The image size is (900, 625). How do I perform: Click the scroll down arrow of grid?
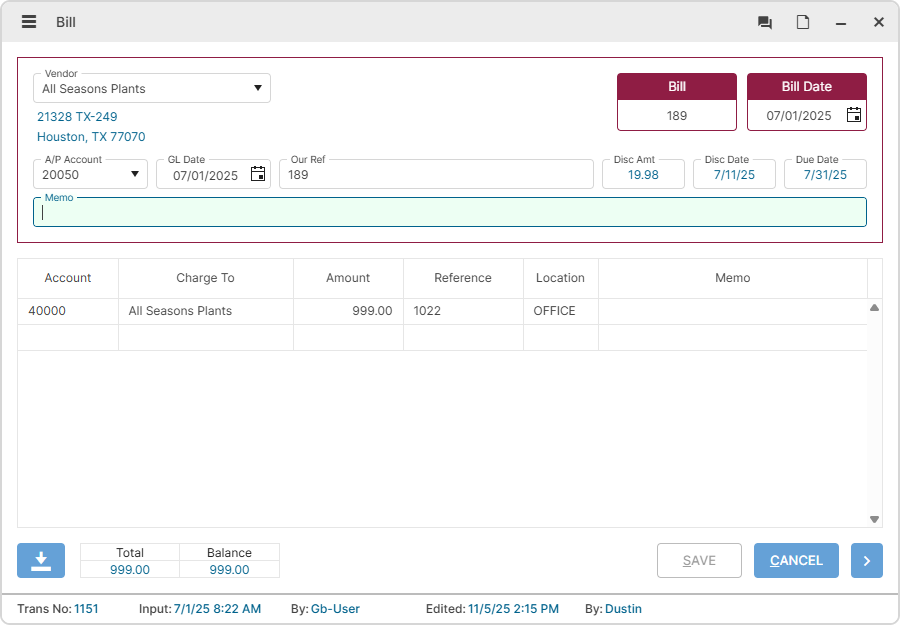coord(874,519)
